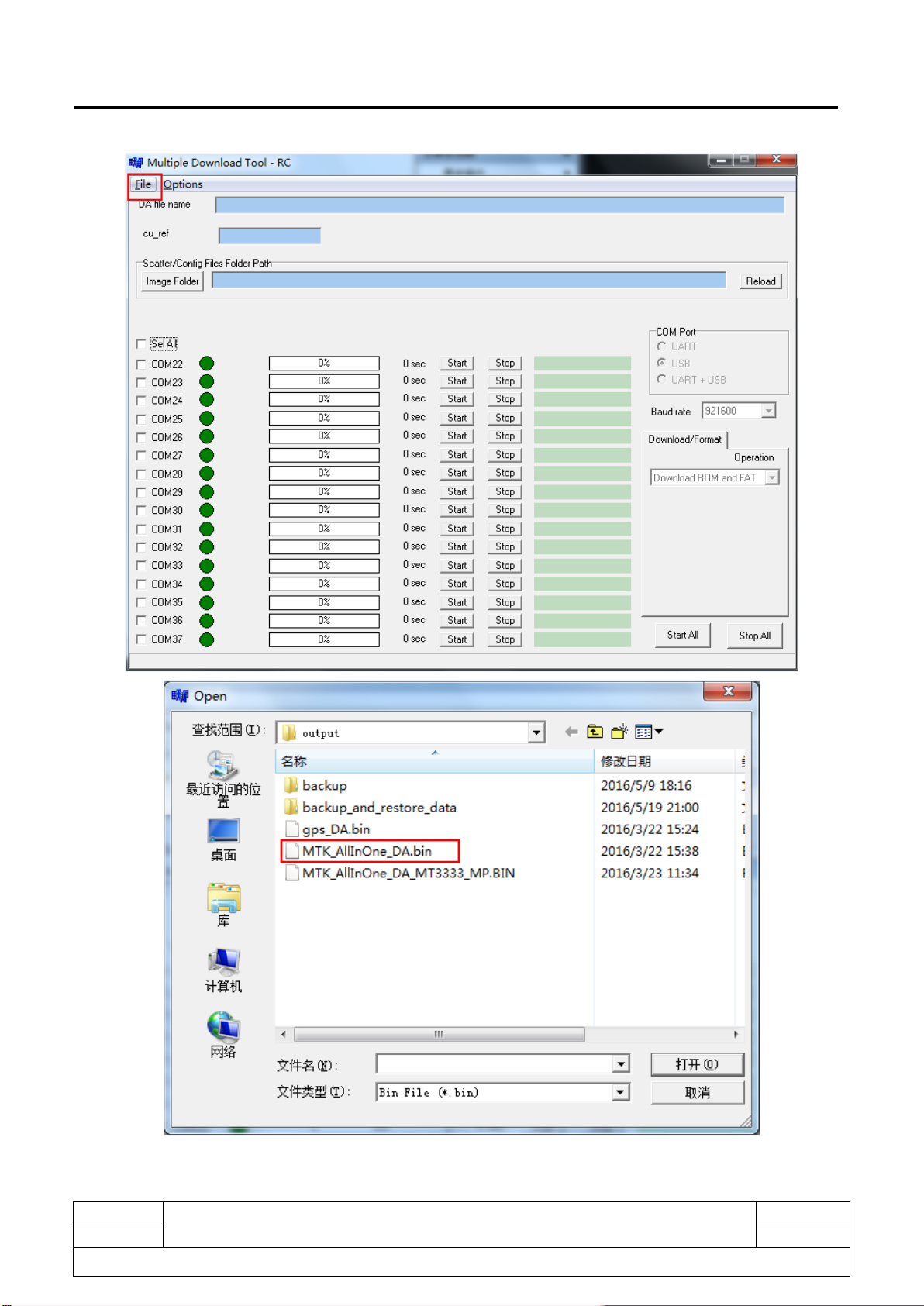
Task: Click the COM26 progress bar
Action: coord(324,436)
